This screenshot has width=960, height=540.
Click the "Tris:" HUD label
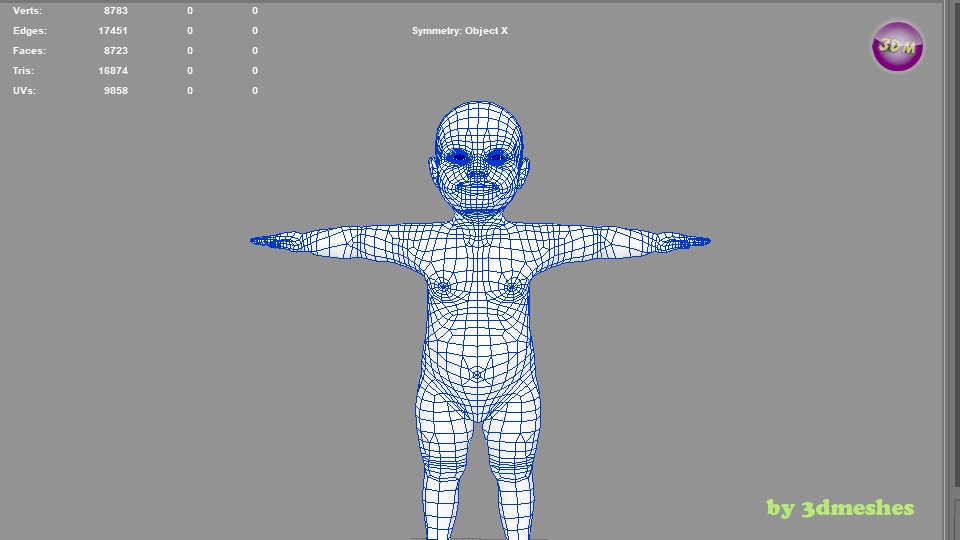click(x=23, y=70)
